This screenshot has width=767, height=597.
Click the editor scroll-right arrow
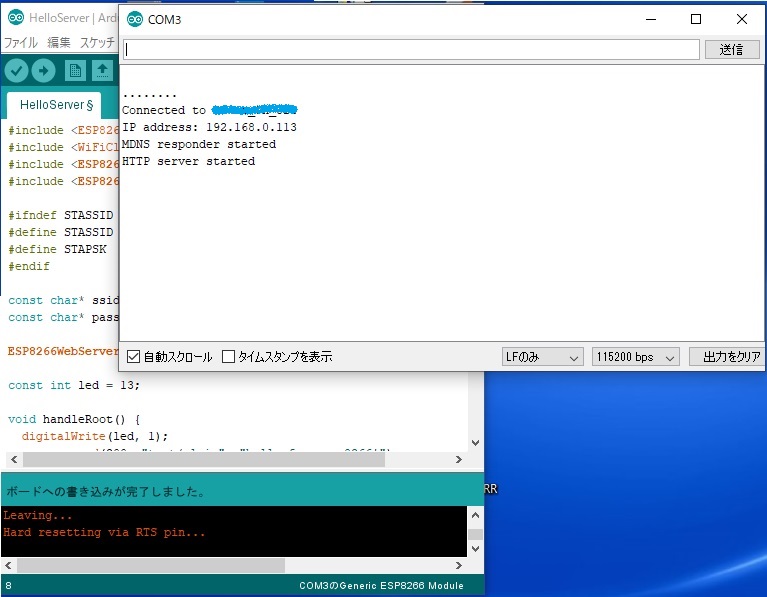[458, 459]
